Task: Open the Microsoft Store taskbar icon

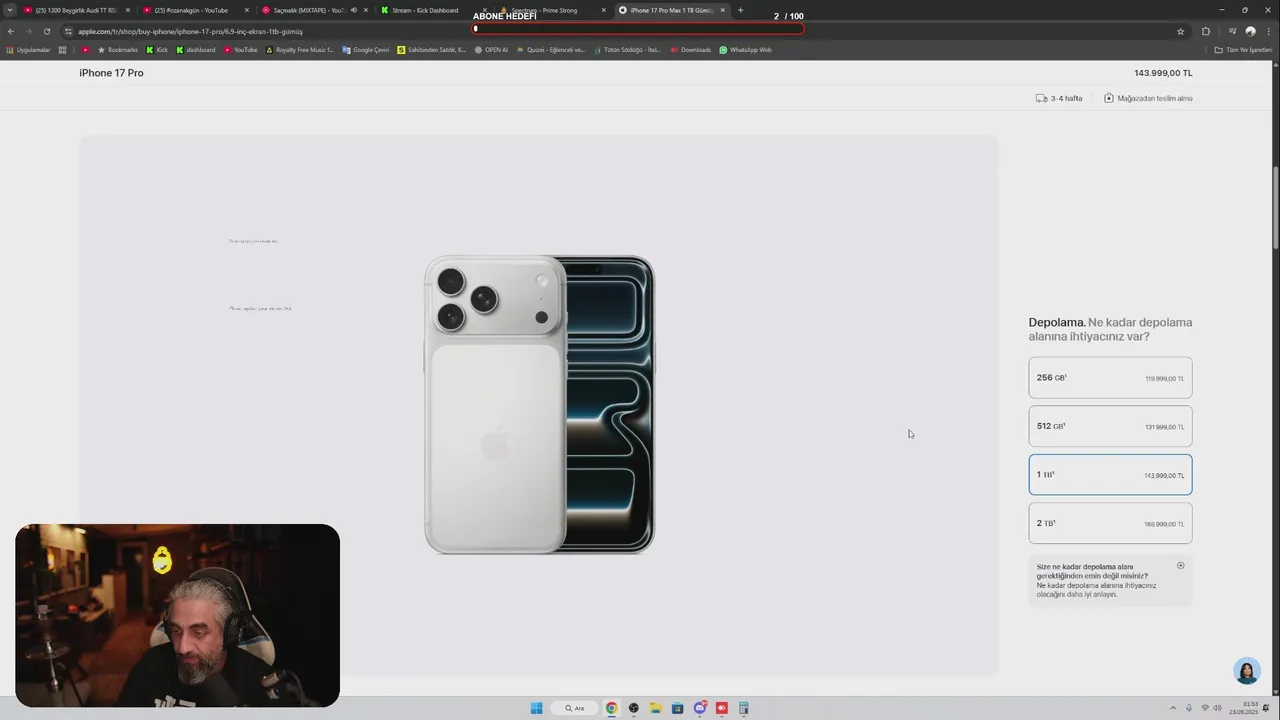Action: (677, 708)
